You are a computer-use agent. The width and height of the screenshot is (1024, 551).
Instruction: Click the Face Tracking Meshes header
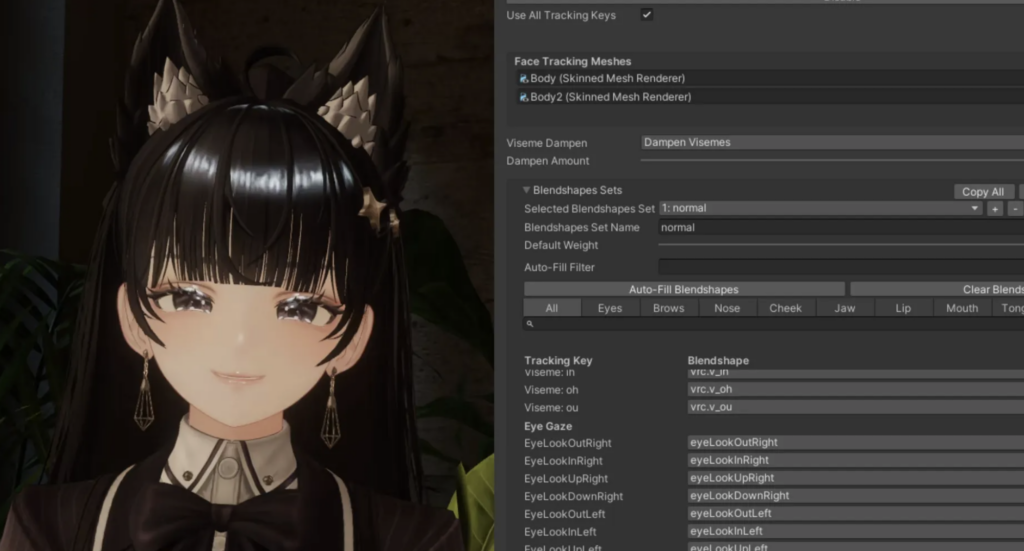573,61
